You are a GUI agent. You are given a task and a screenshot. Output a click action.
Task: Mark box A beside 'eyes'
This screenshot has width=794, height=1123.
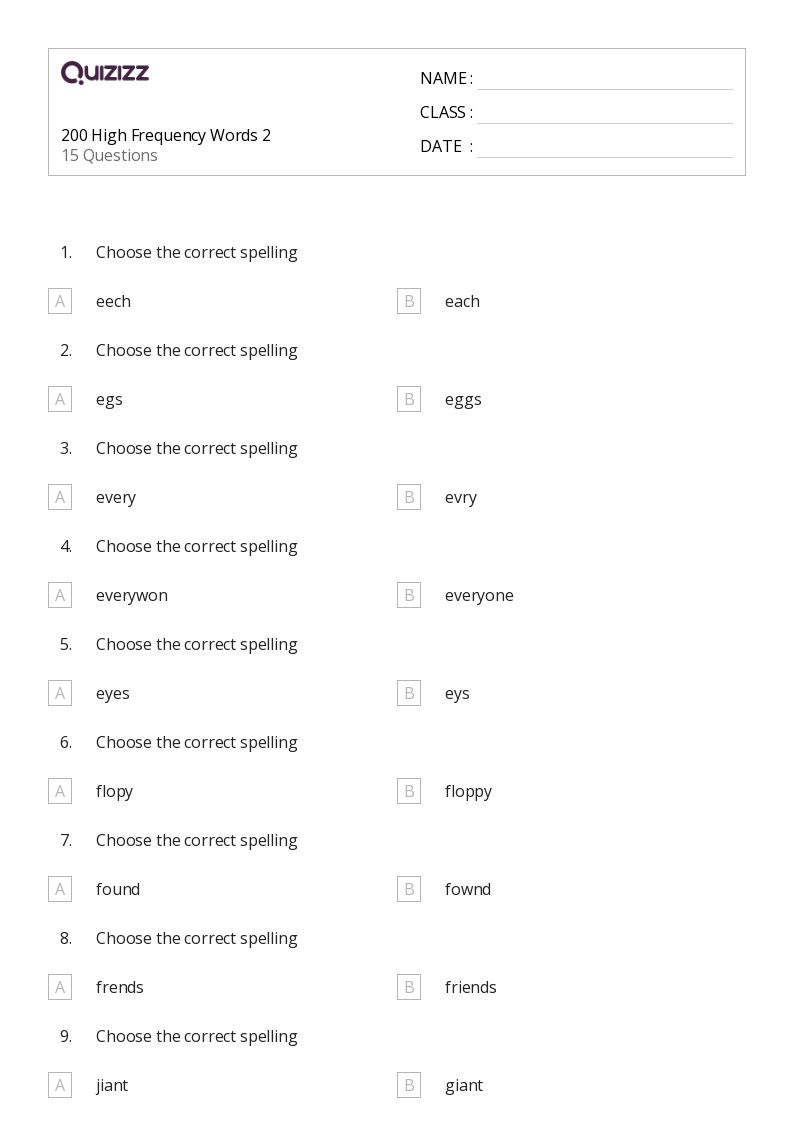coord(60,693)
